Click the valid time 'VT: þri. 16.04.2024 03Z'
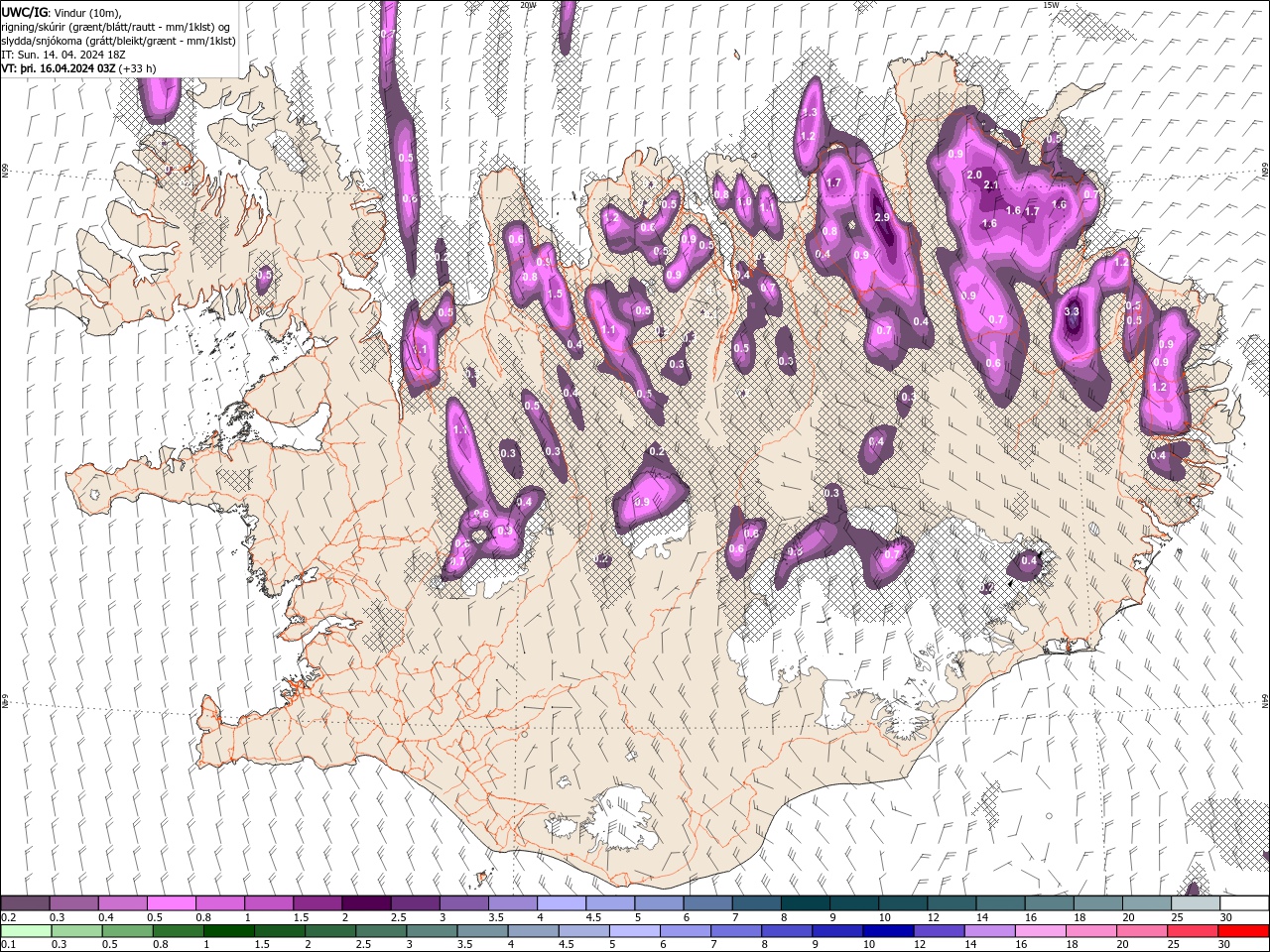This screenshot has height=952, width=1270. tap(58, 68)
